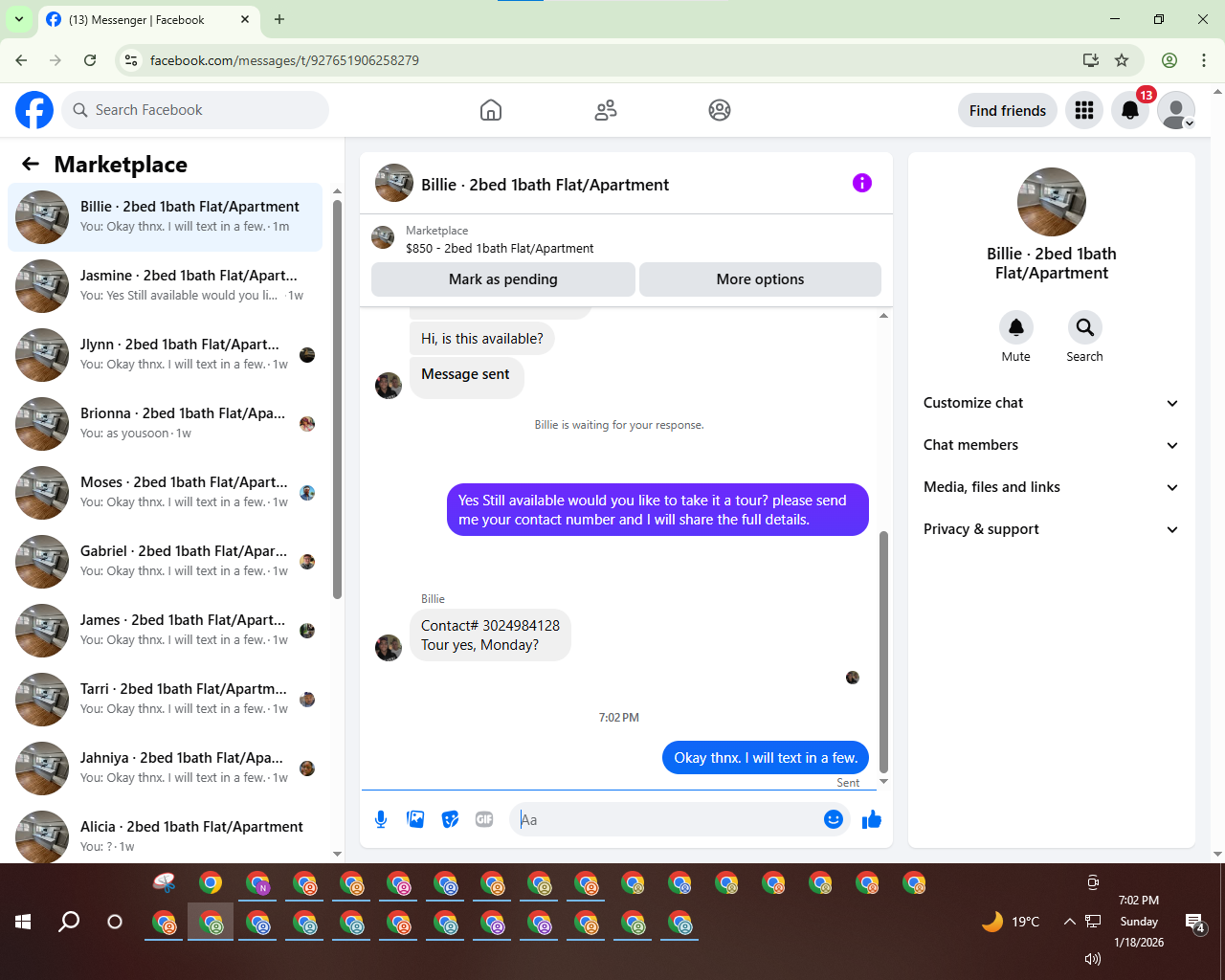Open Windows notification center icon

[x=1194, y=923]
